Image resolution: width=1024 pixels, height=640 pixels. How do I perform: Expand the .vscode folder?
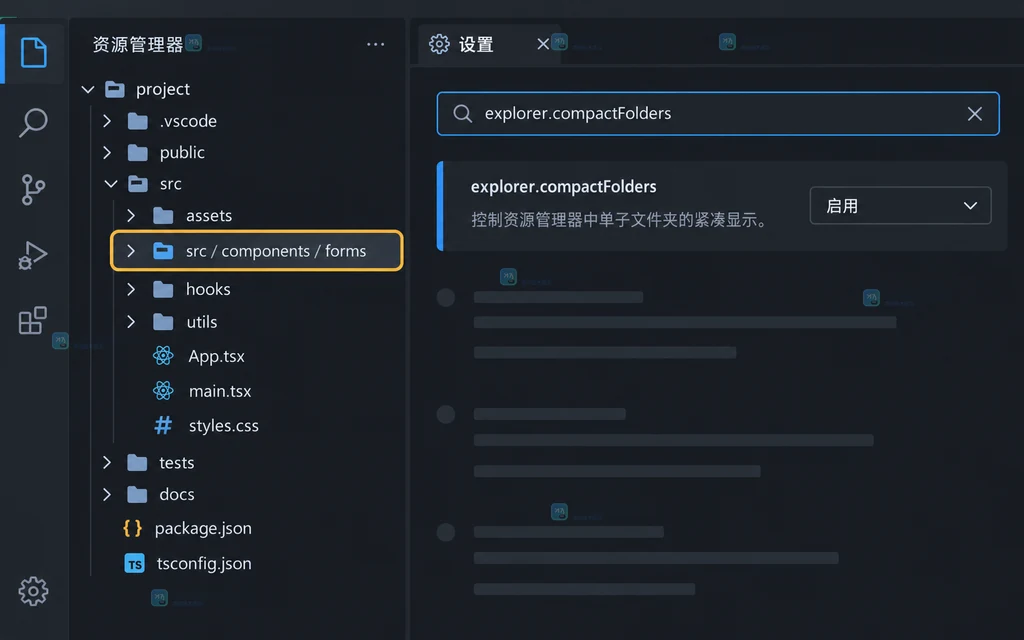click(x=107, y=121)
